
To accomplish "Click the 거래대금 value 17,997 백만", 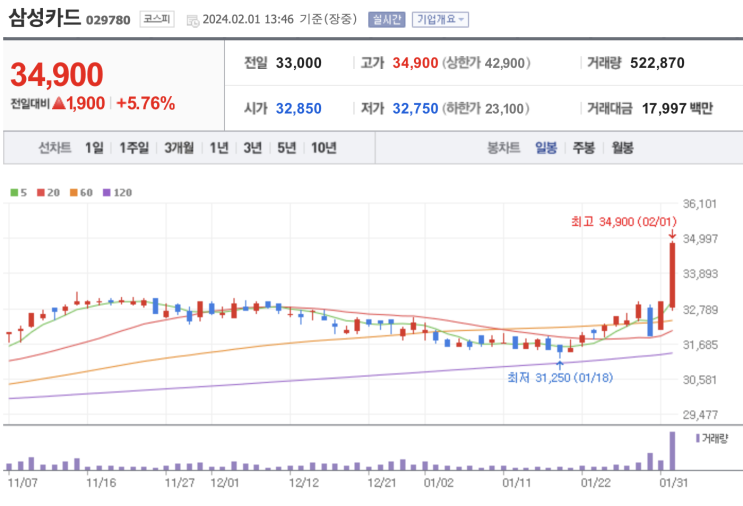I will tap(677, 108).
